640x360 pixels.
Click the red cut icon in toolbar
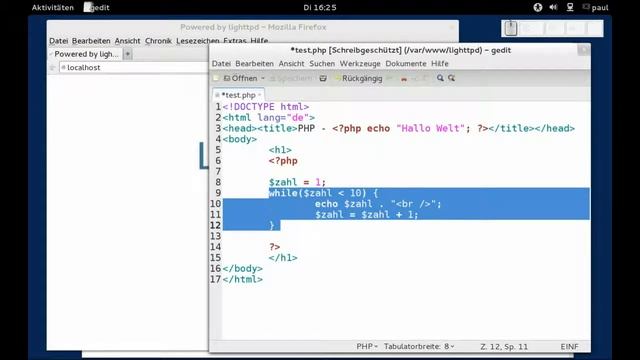[404, 78]
